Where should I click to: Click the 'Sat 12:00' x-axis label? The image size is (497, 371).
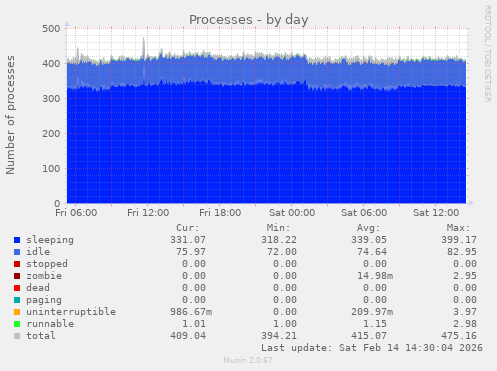pos(436,213)
